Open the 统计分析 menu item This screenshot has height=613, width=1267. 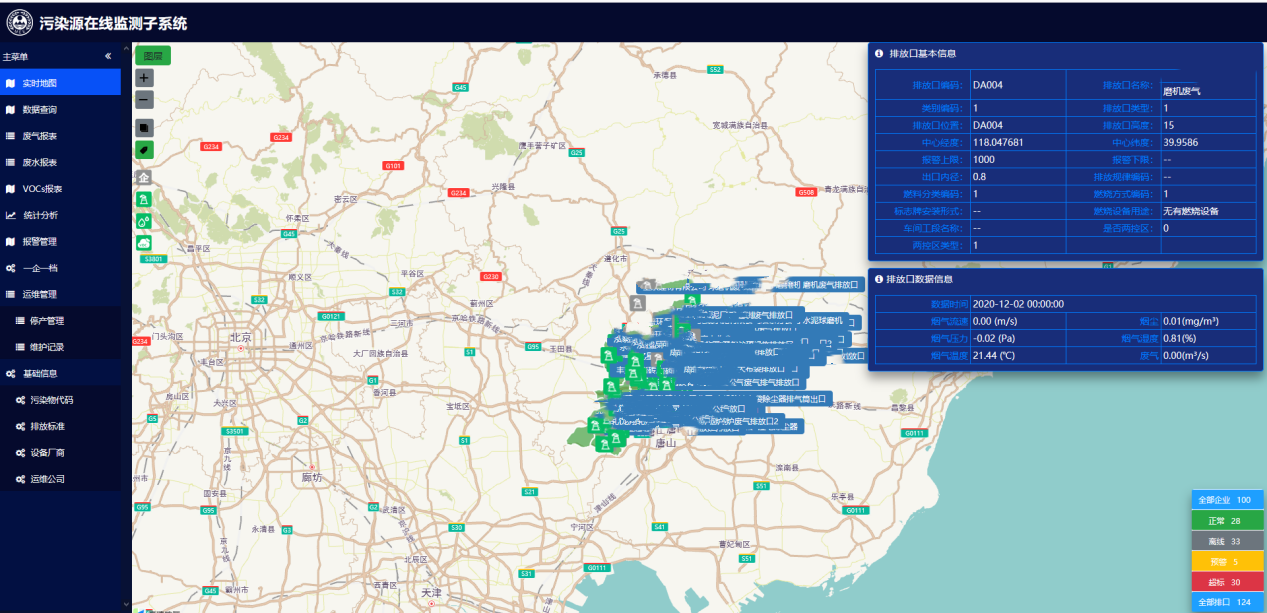pyautogui.click(x=60, y=215)
